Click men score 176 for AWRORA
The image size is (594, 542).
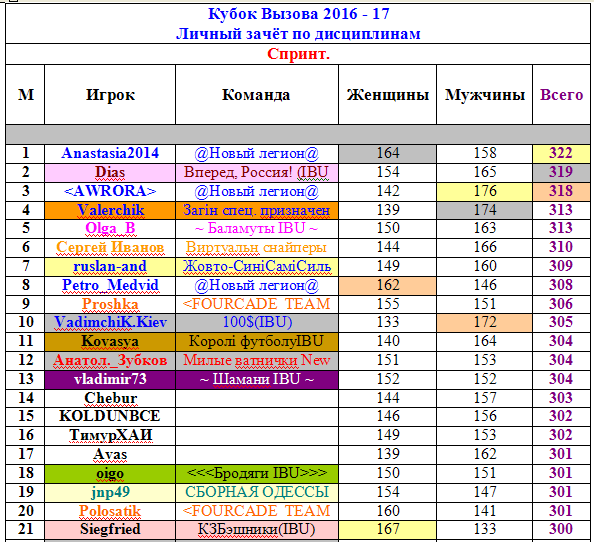tap(485, 191)
